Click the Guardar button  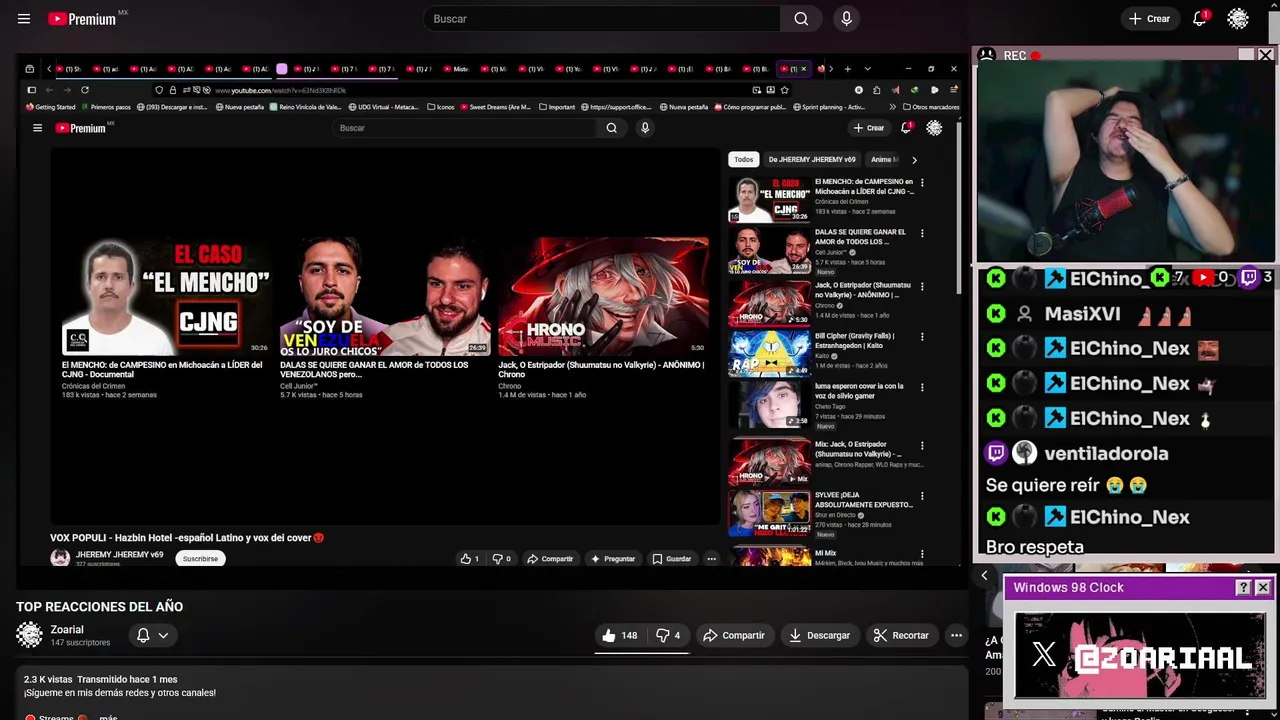[672, 559]
